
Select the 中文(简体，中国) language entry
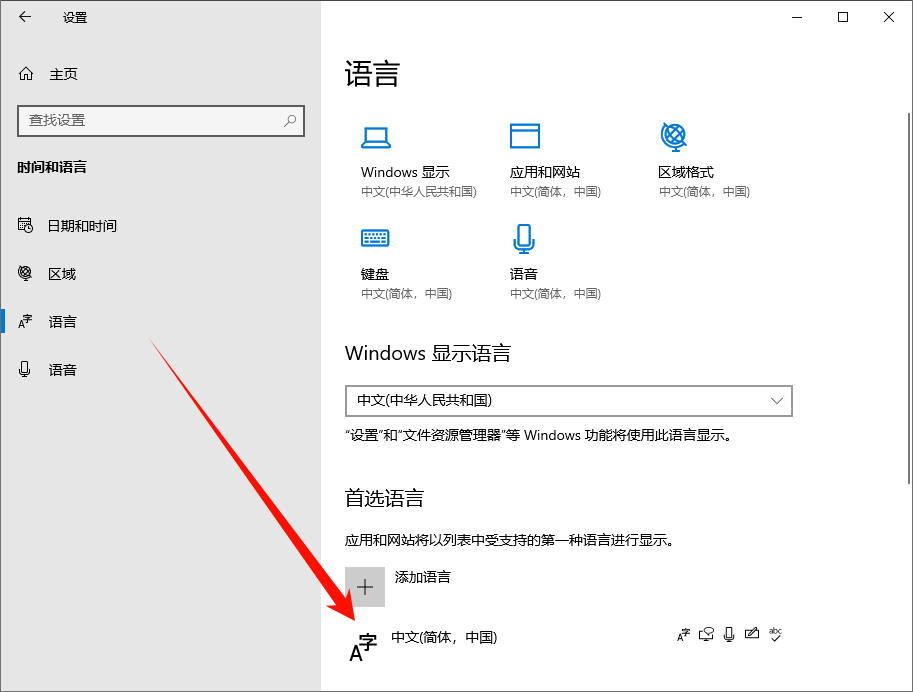click(444, 637)
